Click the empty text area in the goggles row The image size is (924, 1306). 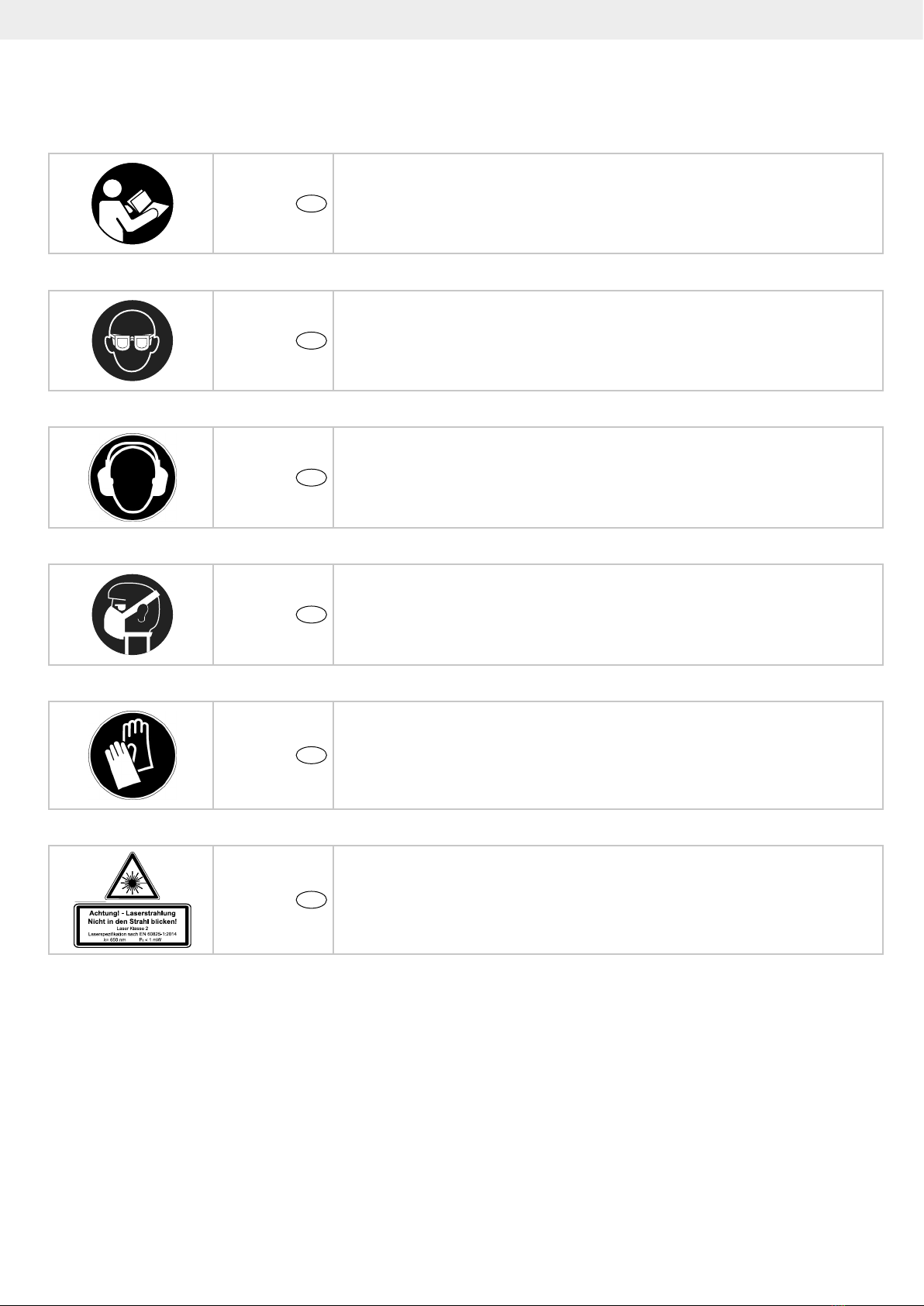point(609,341)
